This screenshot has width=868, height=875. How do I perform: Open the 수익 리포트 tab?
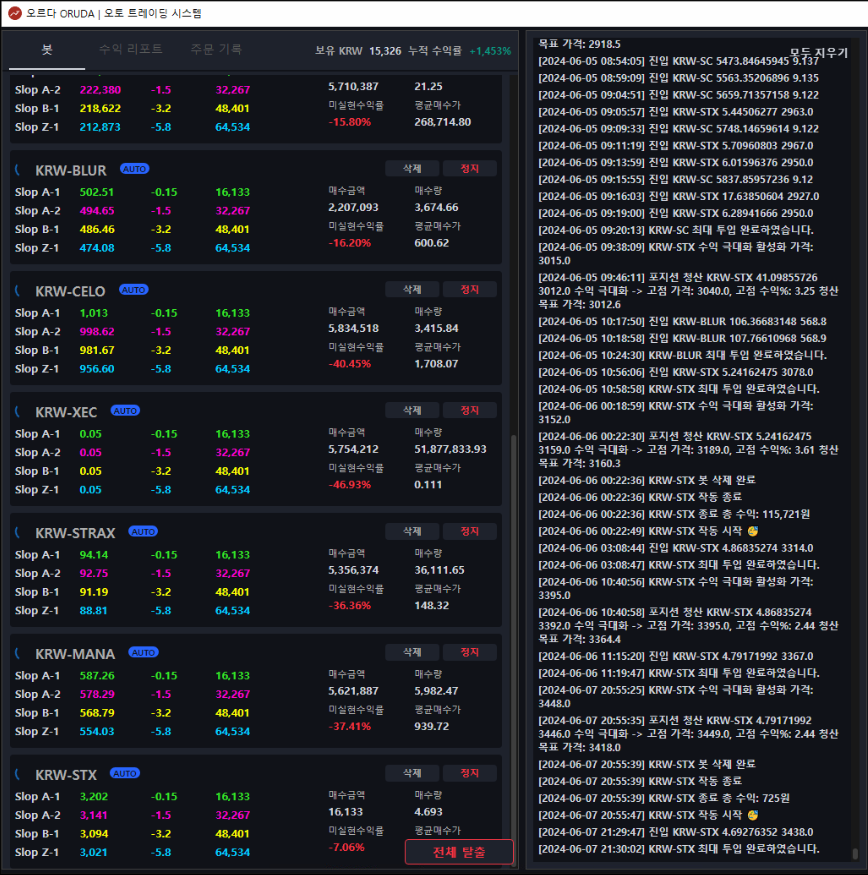click(131, 50)
